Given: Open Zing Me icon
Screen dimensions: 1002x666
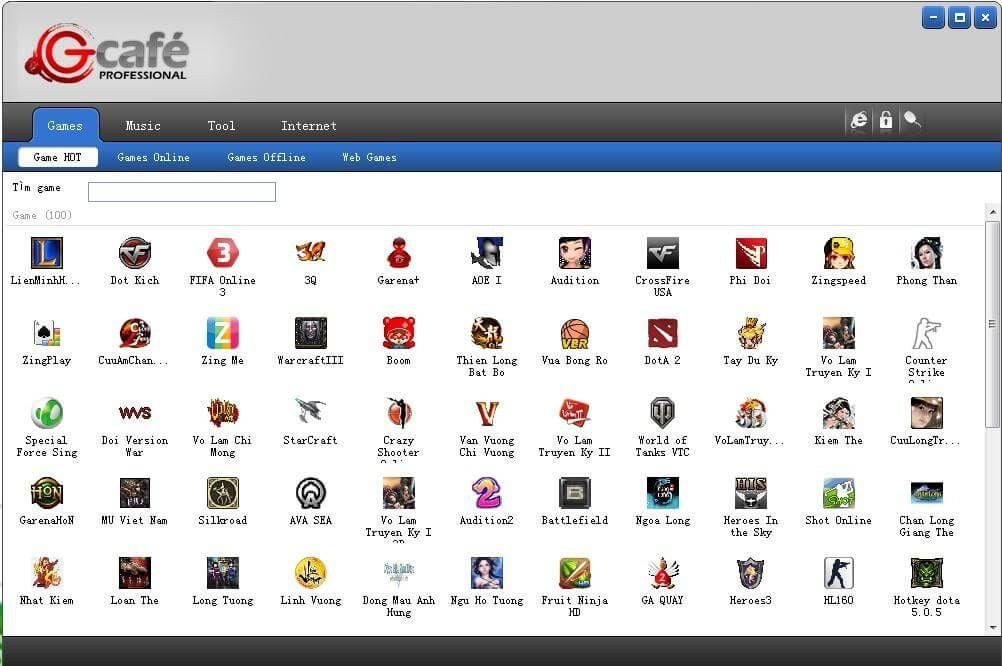Looking at the screenshot, I should [222, 333].
